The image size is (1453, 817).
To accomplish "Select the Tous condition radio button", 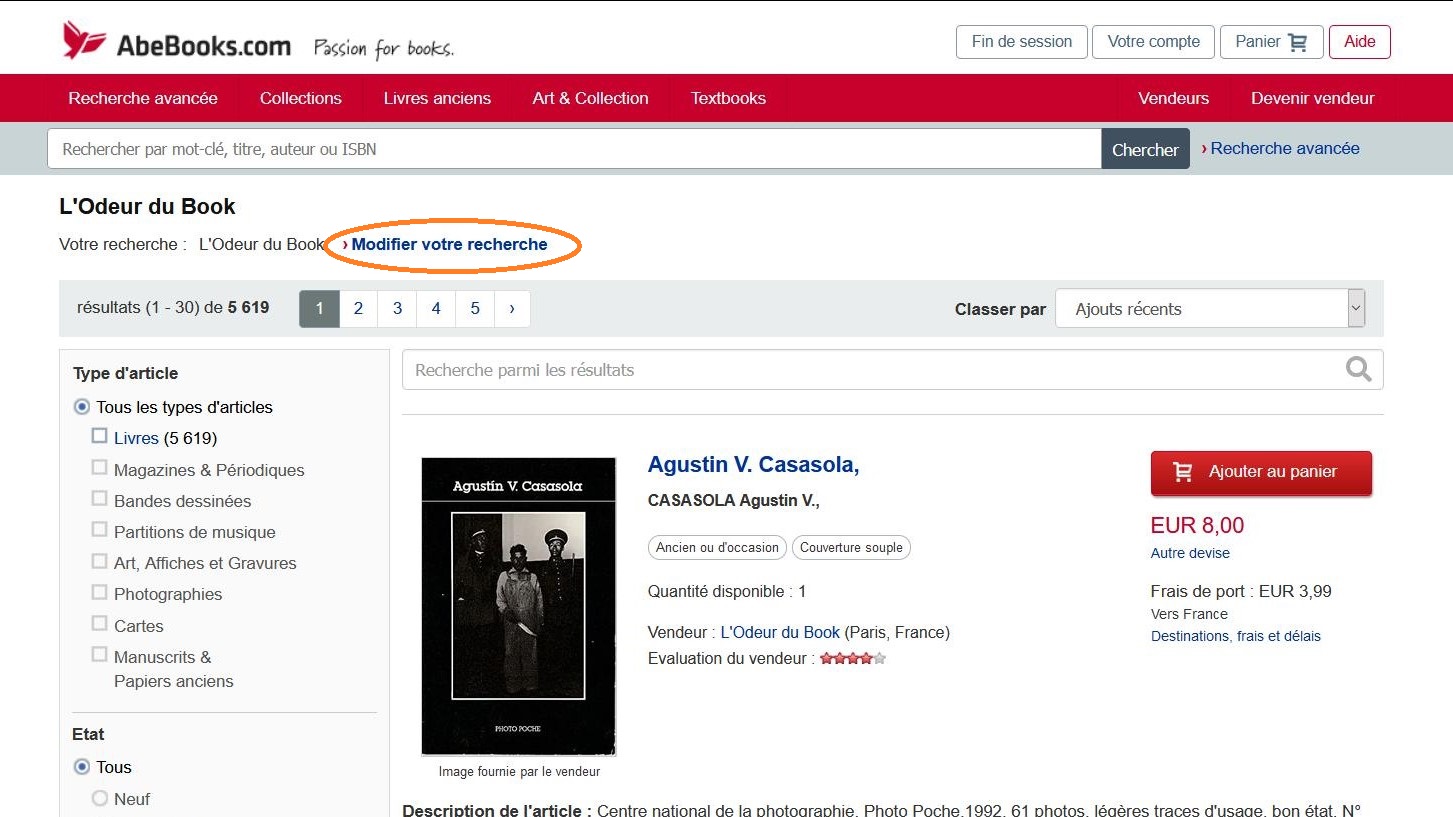I will point(82,767).
